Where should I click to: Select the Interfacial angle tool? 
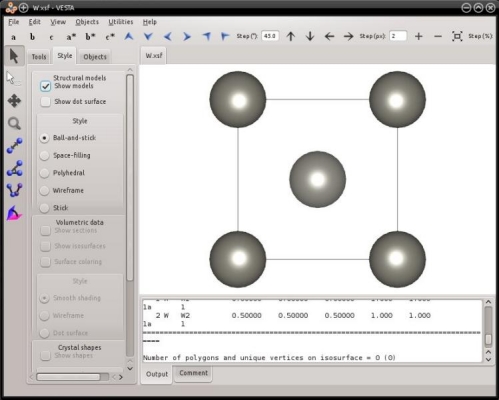click(x=14, y=213)
